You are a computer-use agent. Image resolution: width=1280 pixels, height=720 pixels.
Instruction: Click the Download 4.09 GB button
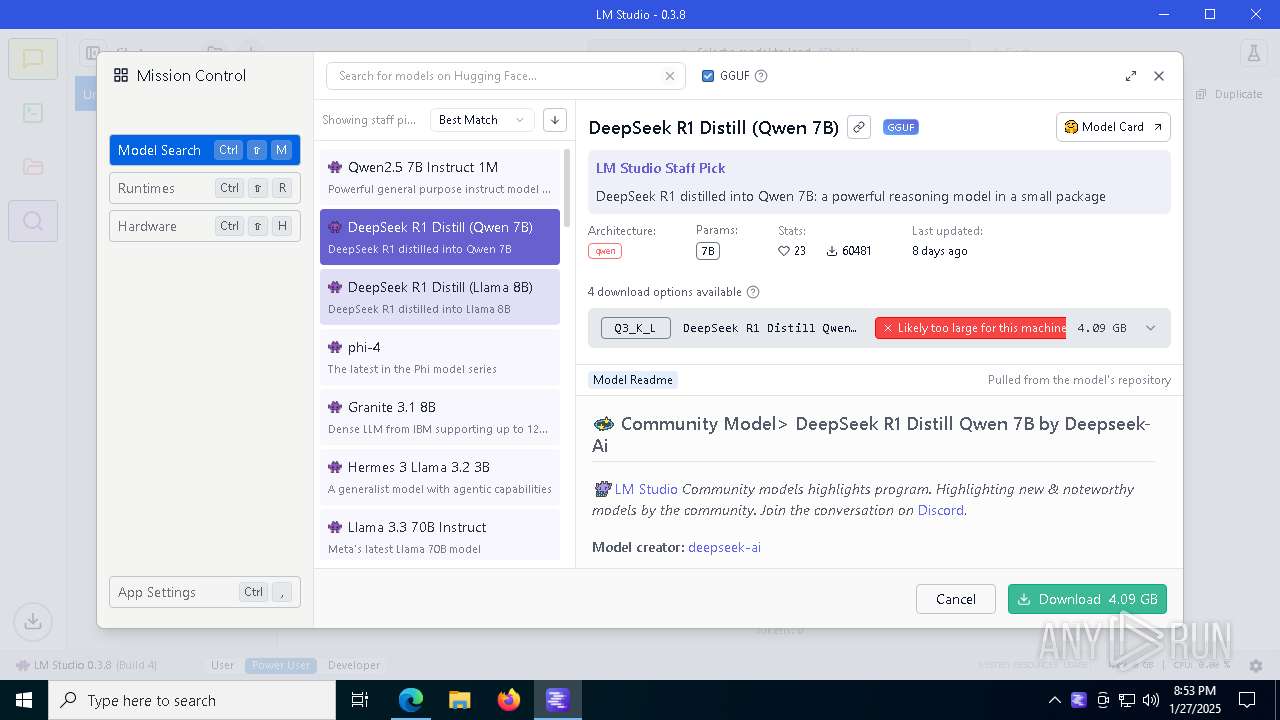point(1087,599)
